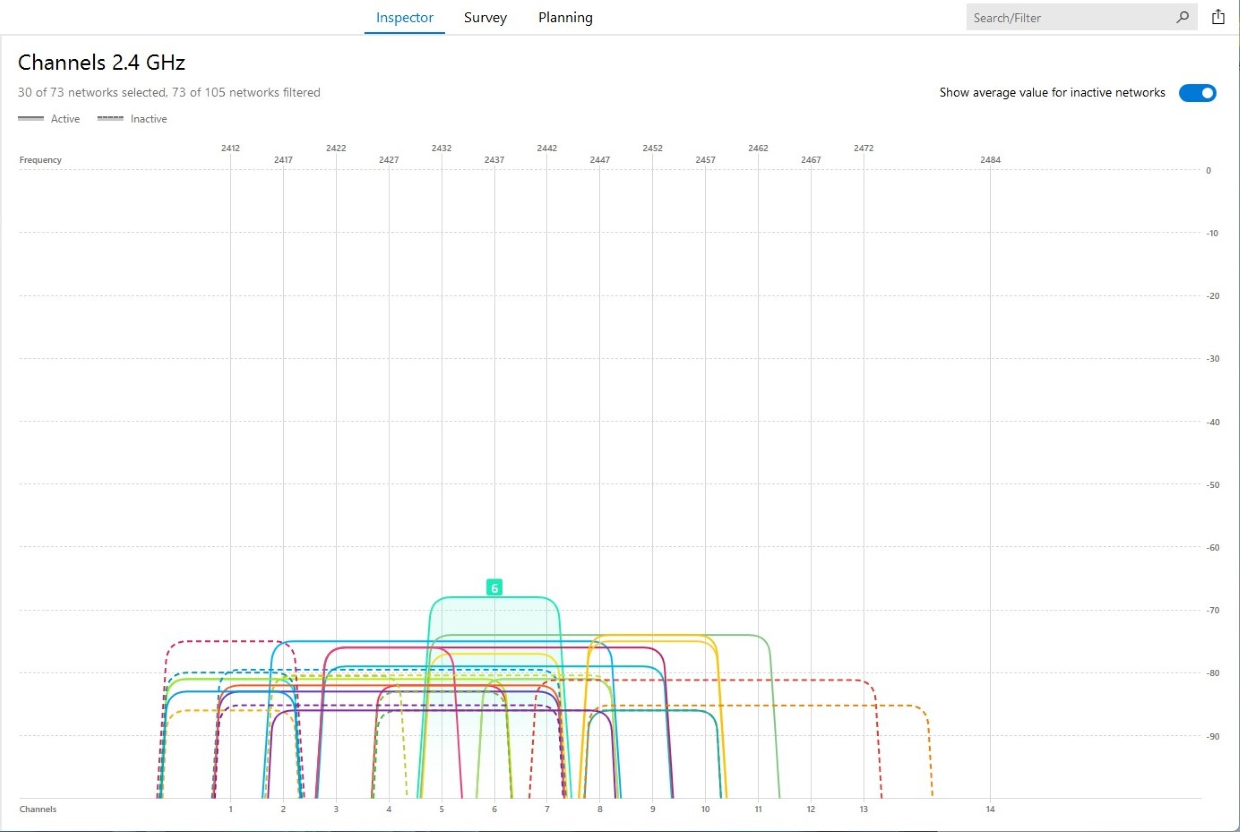This screenshot has height=832, width=1240.
Task: Click the share icon in top-right corner
Action: click(x=1218, y=17)
